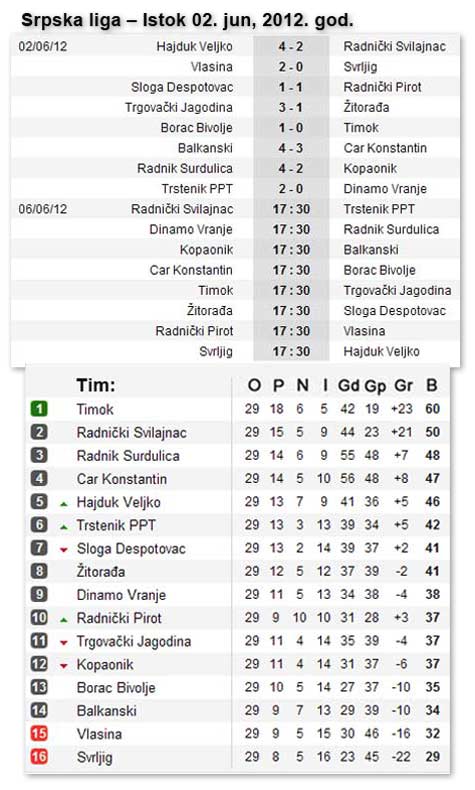Click the B points column header

pos(432,385)
